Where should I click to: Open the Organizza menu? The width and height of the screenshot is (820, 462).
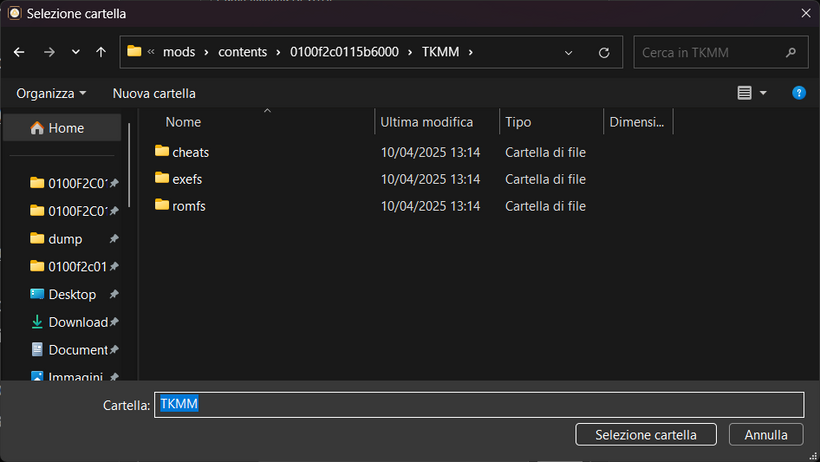[x=51, y=93]
